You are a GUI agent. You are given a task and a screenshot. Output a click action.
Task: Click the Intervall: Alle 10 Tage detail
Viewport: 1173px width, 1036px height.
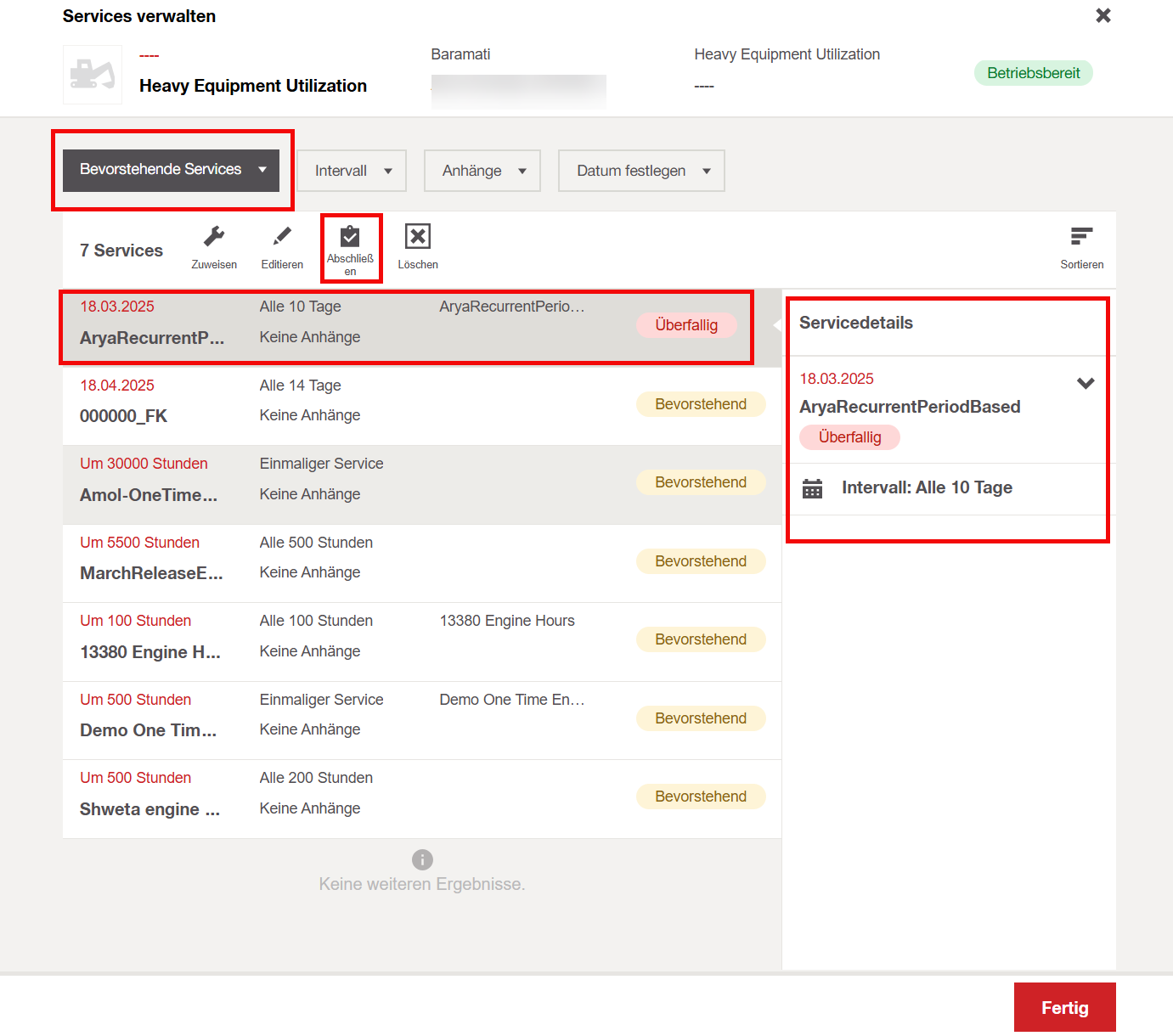coord(927,487)
